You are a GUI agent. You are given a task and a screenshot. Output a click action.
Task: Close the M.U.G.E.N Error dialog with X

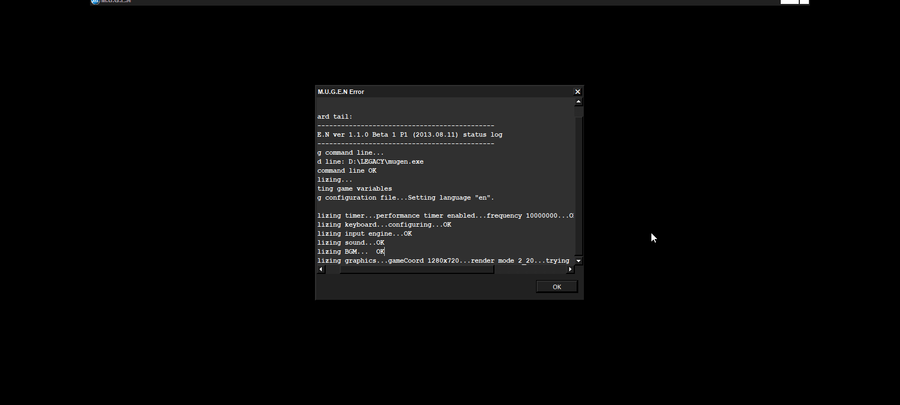(x=577, y=92)
